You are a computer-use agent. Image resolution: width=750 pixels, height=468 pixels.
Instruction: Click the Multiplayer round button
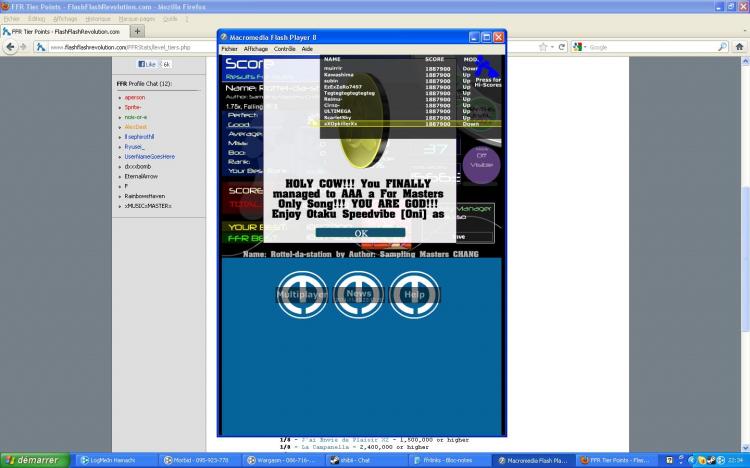tap(302, 295)
